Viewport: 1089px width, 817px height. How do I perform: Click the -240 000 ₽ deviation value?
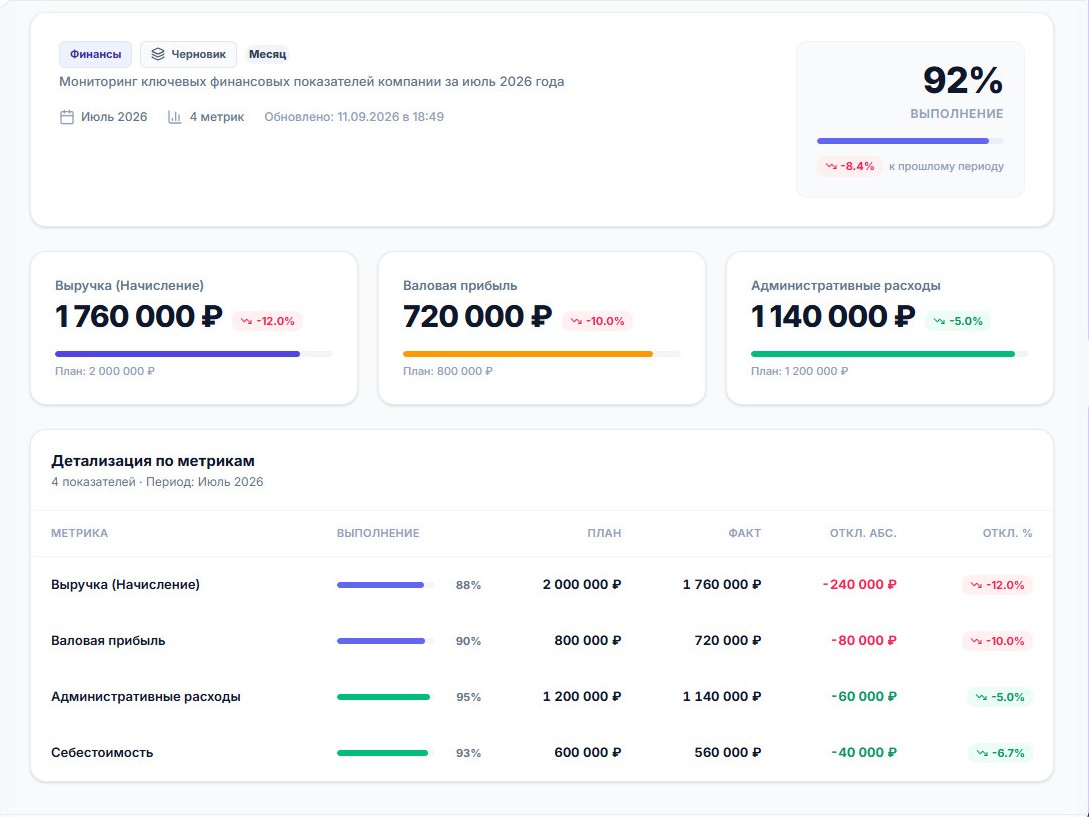[860, 585]
